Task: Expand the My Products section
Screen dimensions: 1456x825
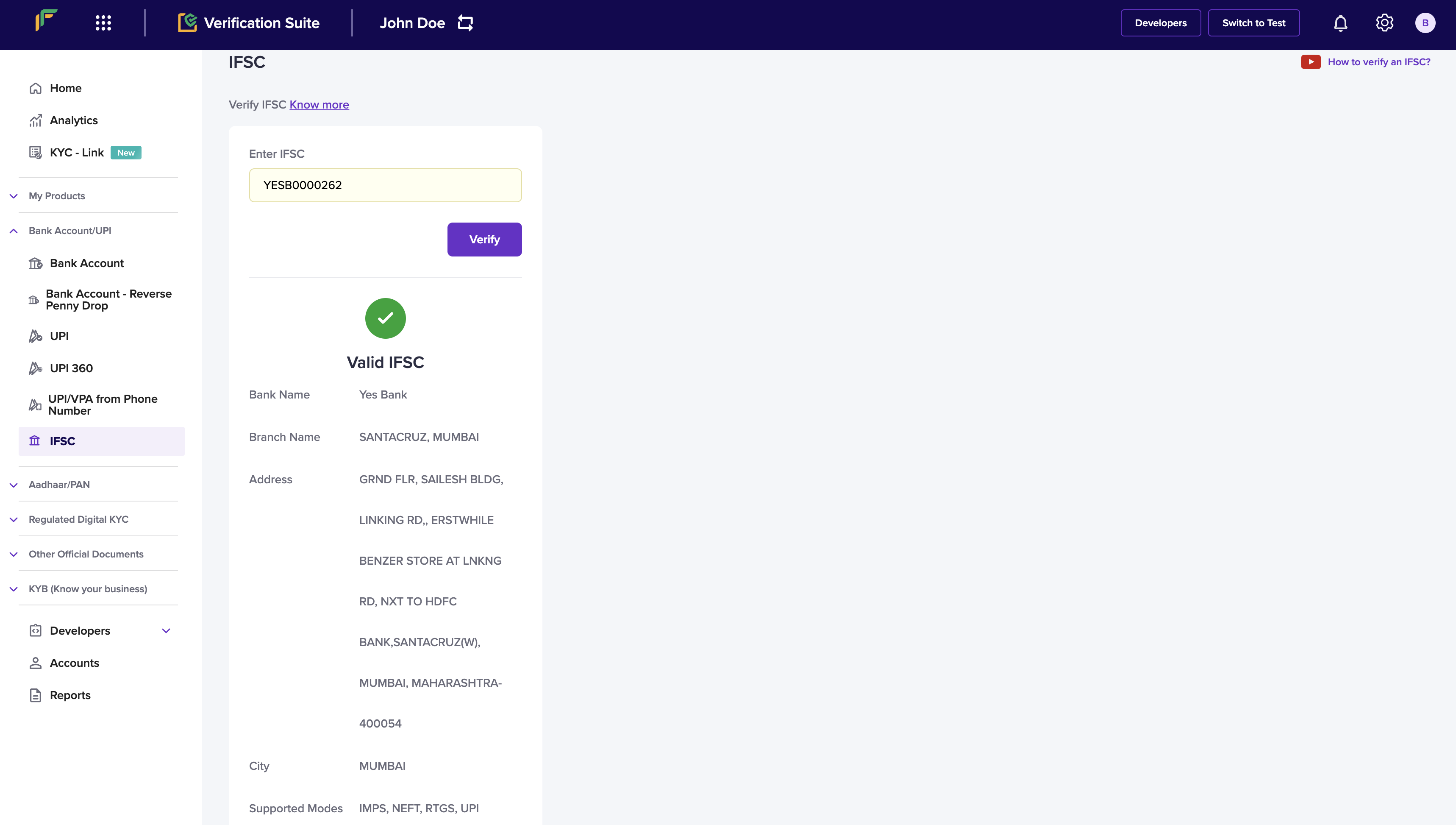Action: 14,196
